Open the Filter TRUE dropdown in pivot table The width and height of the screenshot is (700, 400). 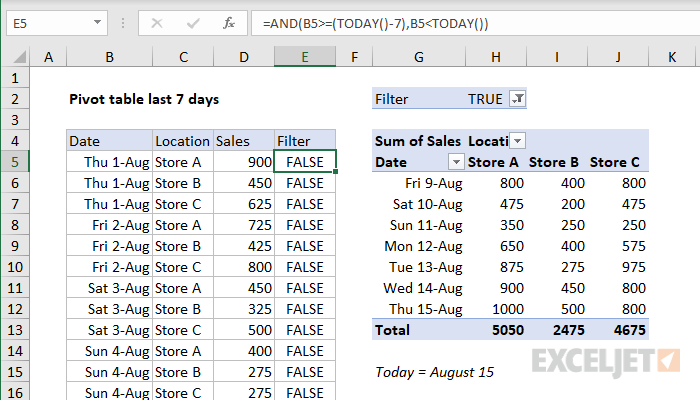tap(517, 99)
